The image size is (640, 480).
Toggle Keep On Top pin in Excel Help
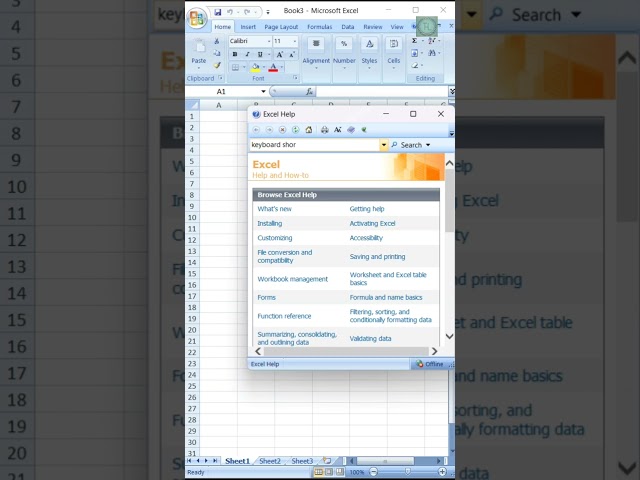pos(364,130)
